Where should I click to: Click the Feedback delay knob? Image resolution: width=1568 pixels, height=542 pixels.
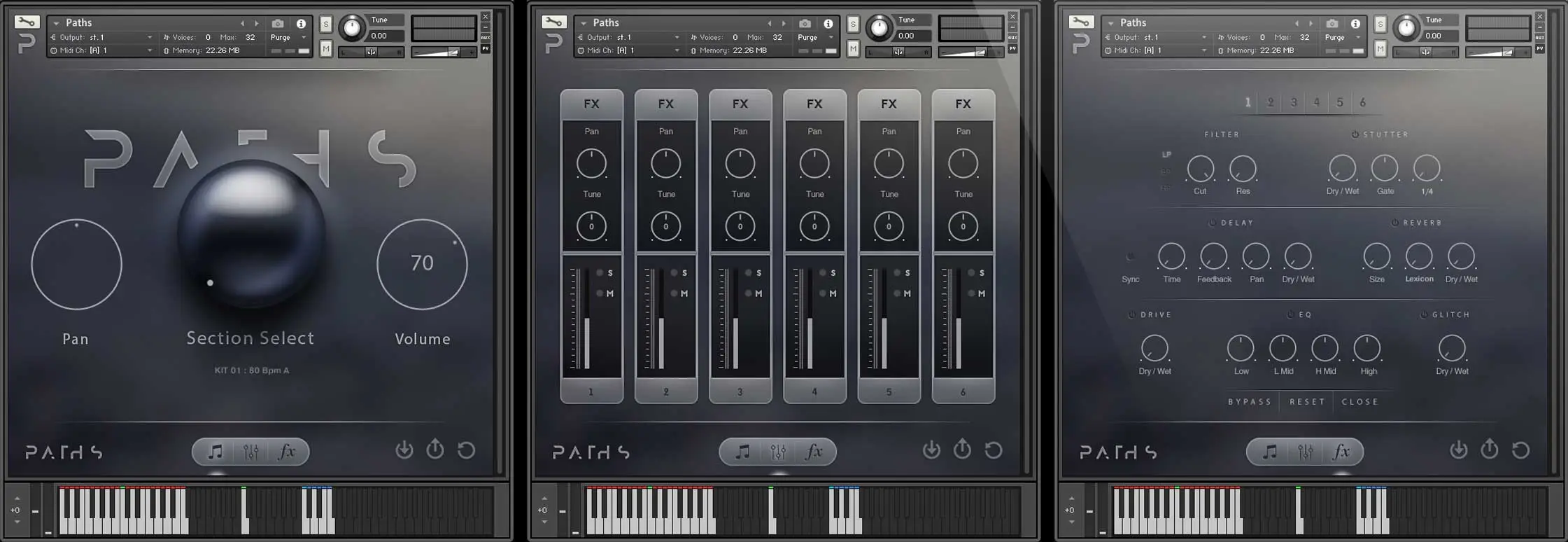pos(1214,257)
